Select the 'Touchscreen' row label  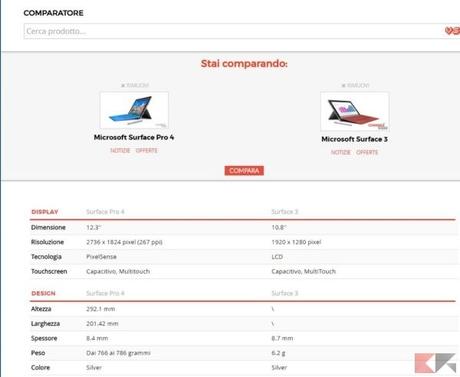pyautogui.click(x=49, y=271)
